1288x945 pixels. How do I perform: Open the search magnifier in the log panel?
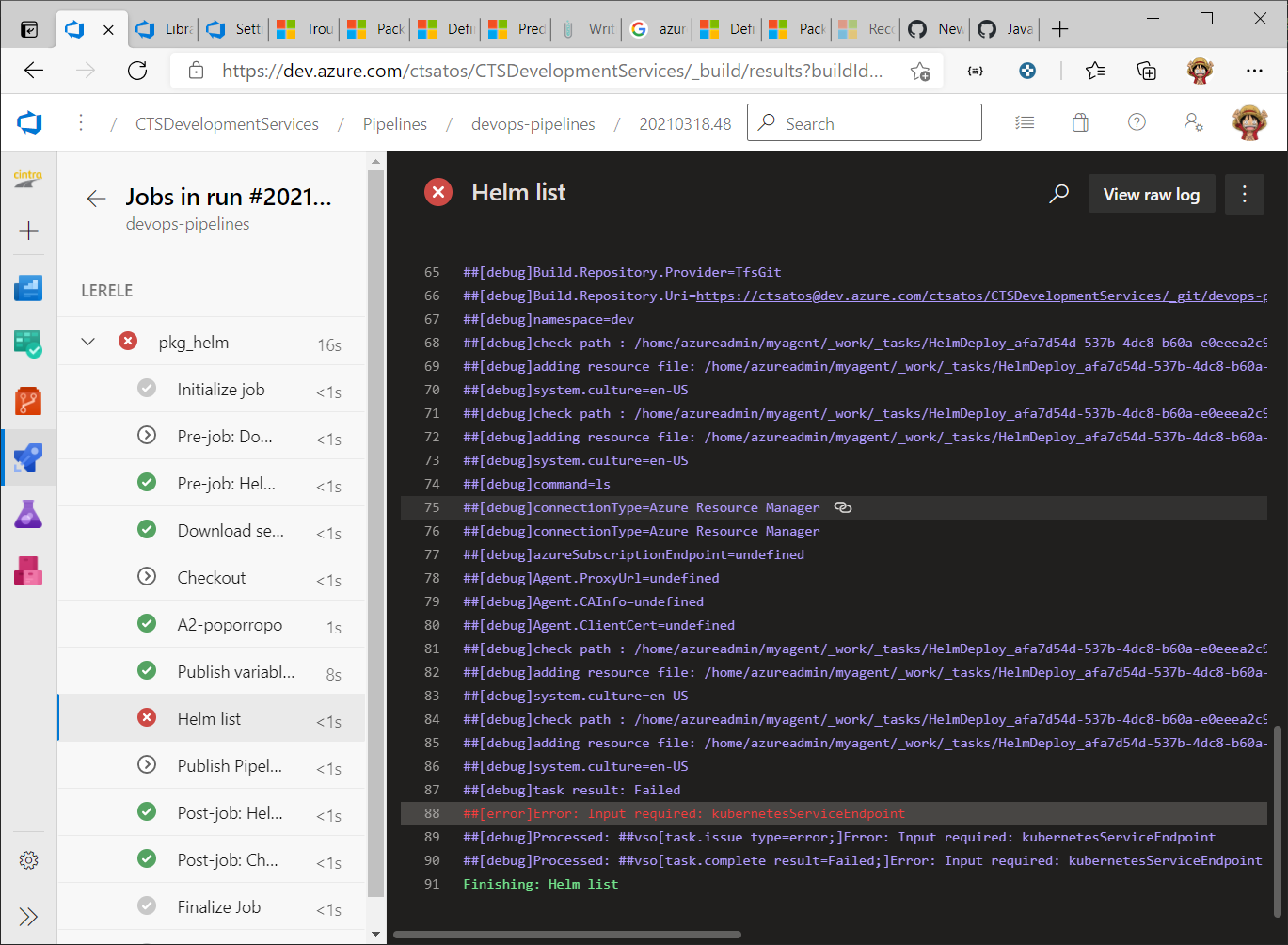[x=1058, y=193]
